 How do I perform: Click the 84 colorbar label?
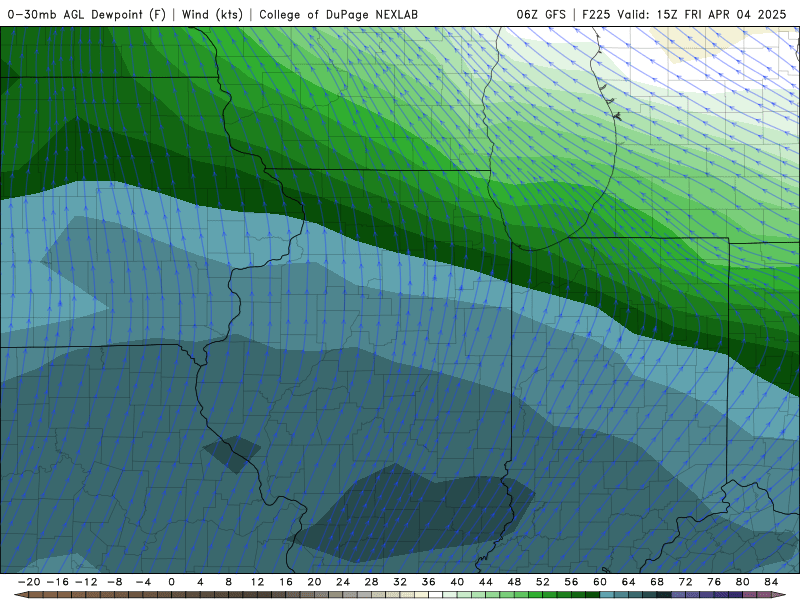pos(771,582)
